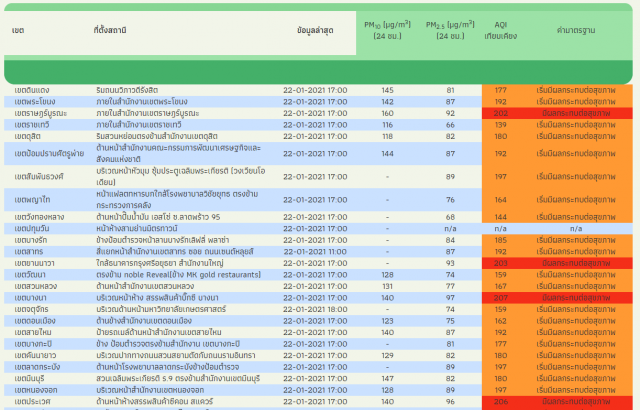
Task: Select station หน้าห้างสามย่านมิตรทาวน์
Action: (x=137, y=228)
